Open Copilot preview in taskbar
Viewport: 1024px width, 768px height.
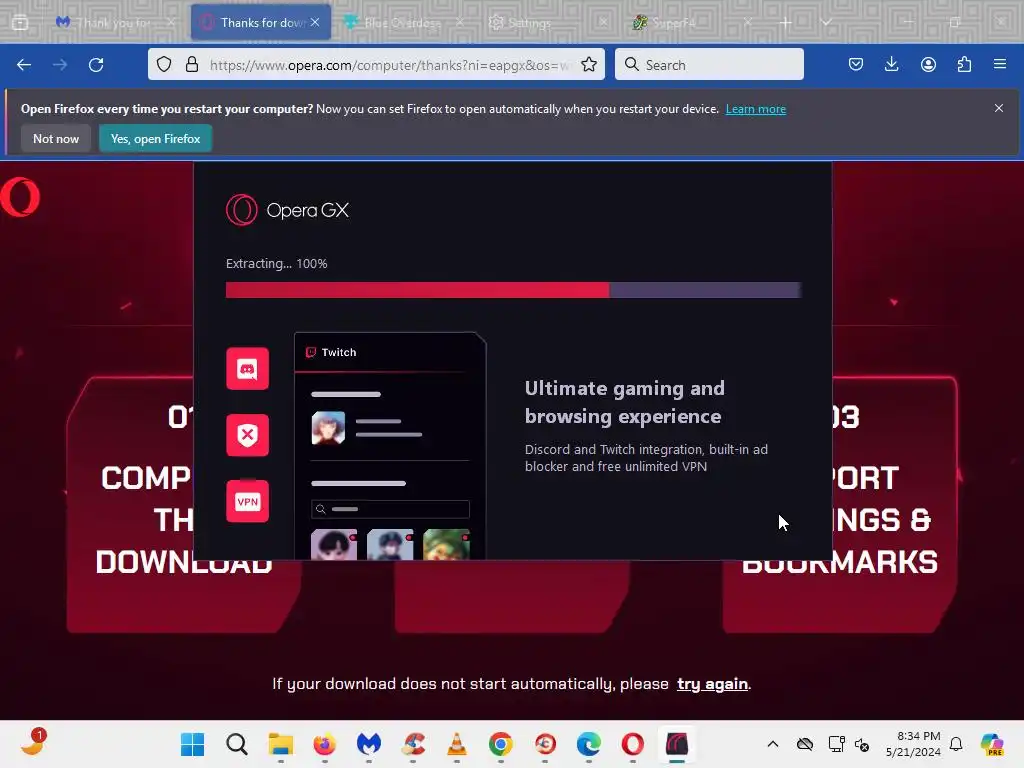pyautogui.click(x=992, y=744)
